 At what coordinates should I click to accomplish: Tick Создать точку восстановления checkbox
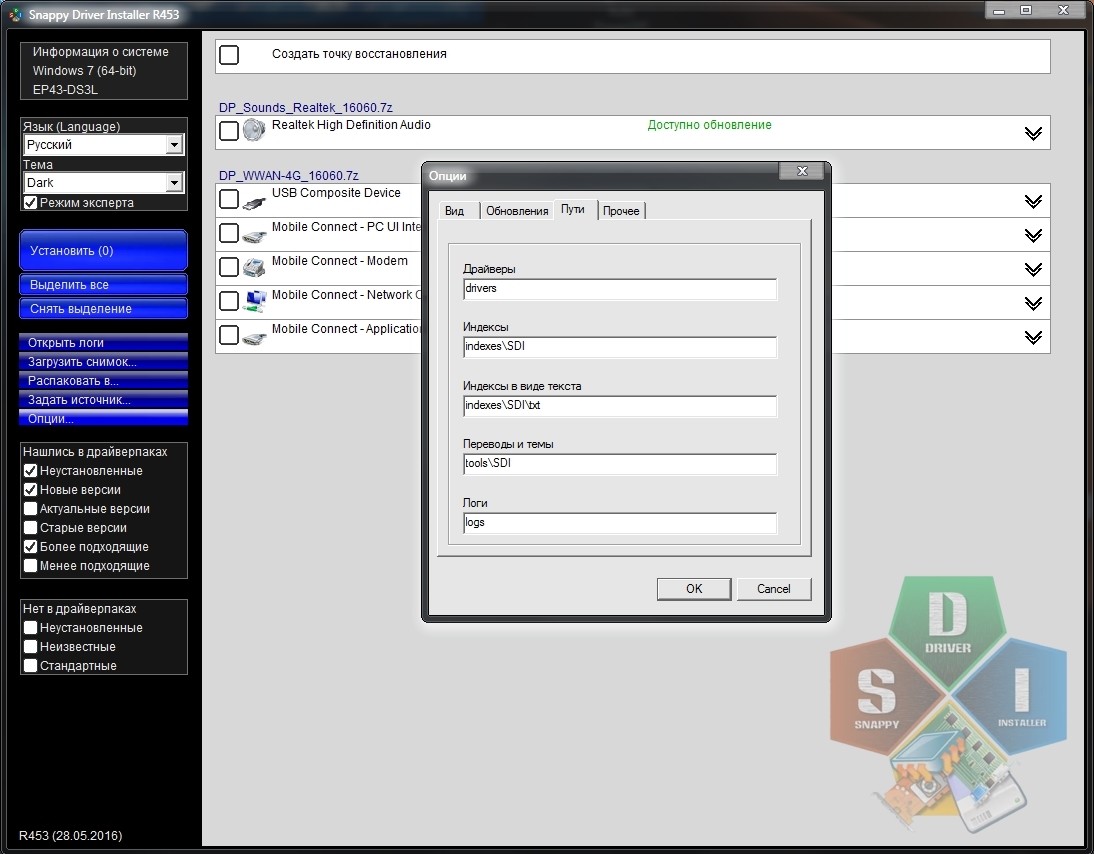(229, 55)
